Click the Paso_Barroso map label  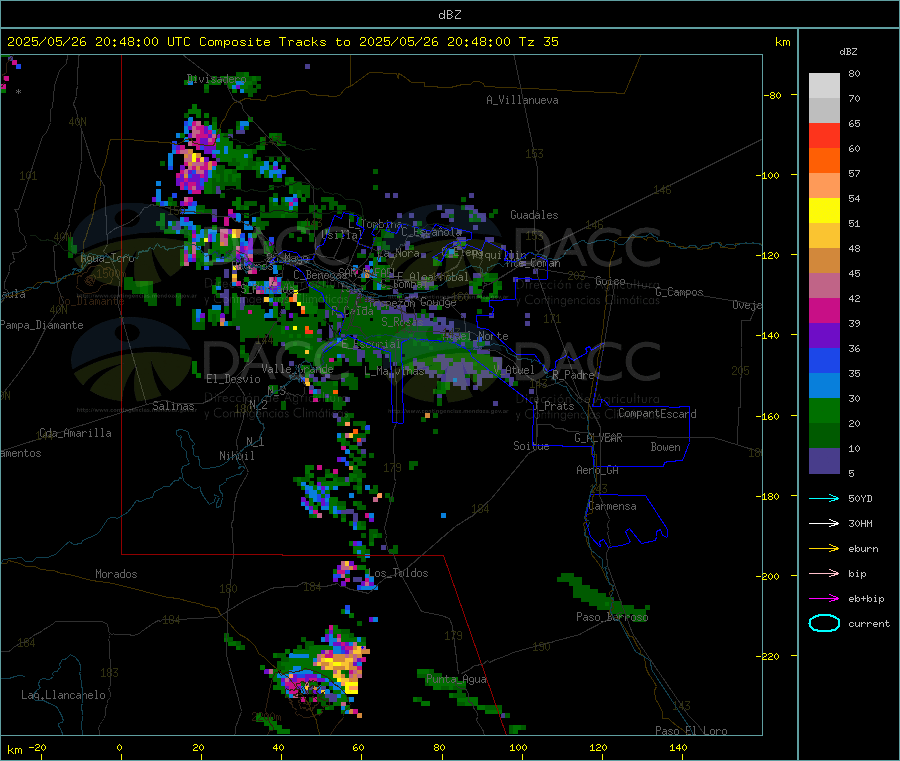(612, 618)
